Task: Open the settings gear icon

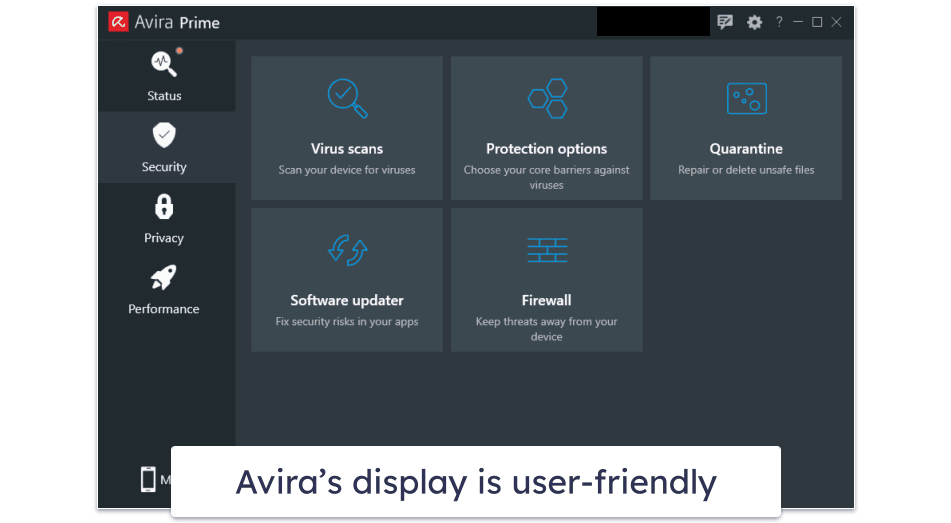Action: (x=754, y=22)
